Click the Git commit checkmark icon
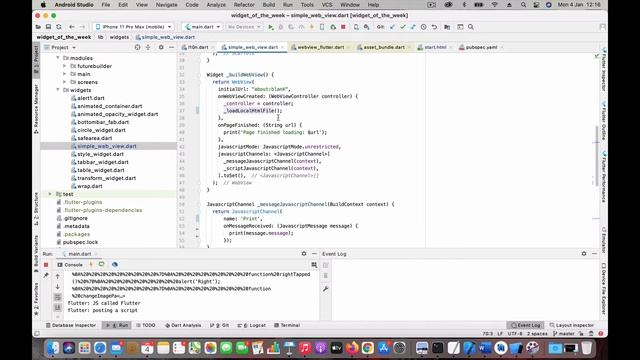Image resolution: width=640 pixels, height=360 pixels. (403, 27)
